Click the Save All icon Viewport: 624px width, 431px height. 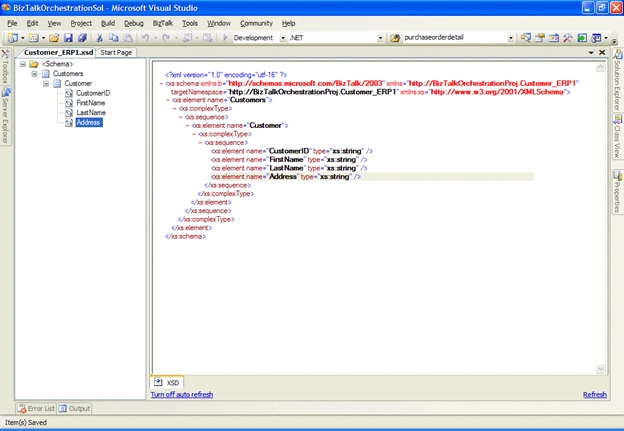pyautogui.click(x=82, y=38)
